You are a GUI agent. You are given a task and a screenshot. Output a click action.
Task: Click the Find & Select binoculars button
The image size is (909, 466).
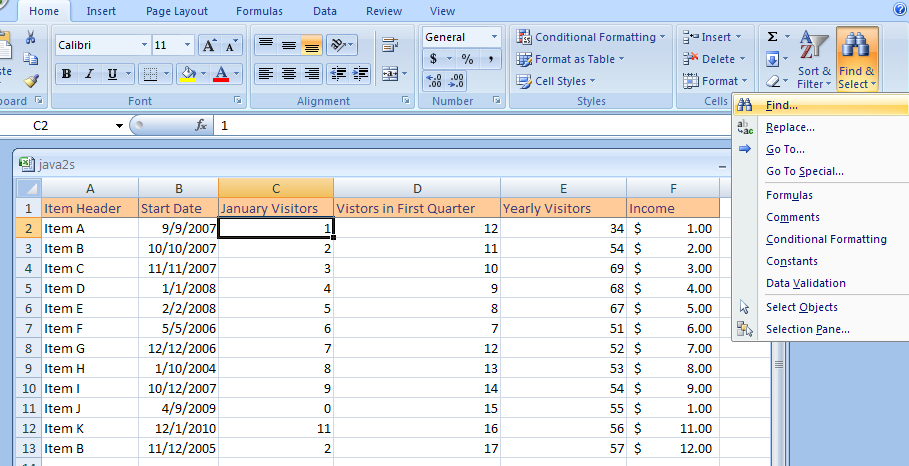pyautogui.click(x=857, y=60)
